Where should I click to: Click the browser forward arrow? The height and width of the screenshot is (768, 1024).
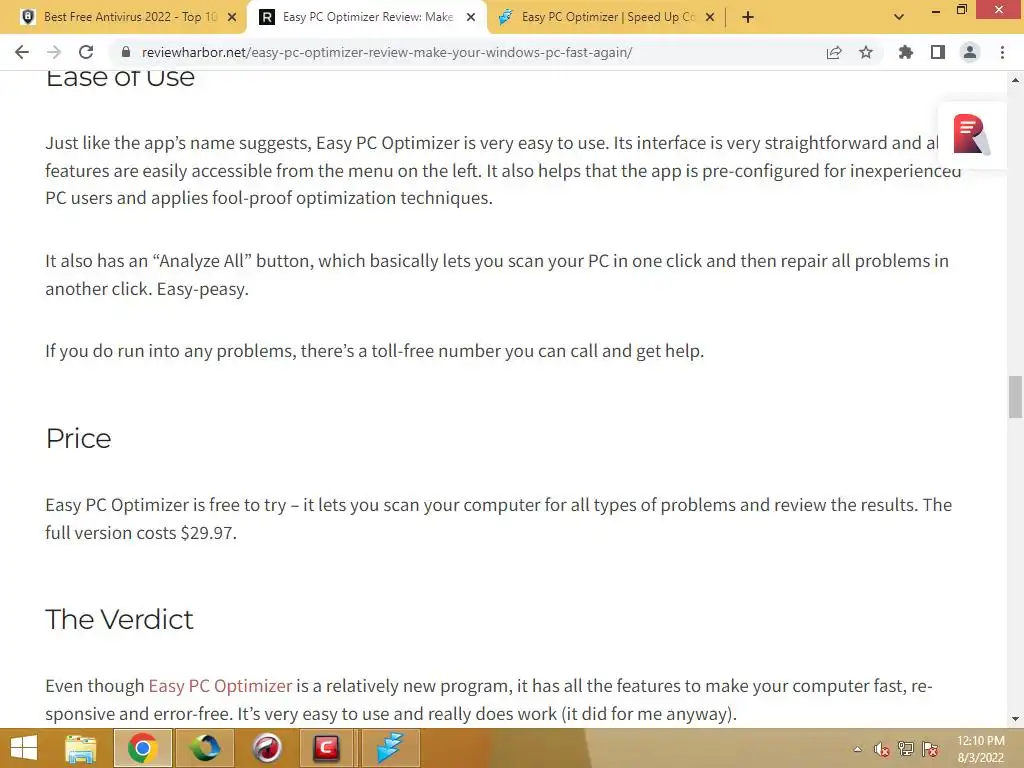(x=54, y=52)
